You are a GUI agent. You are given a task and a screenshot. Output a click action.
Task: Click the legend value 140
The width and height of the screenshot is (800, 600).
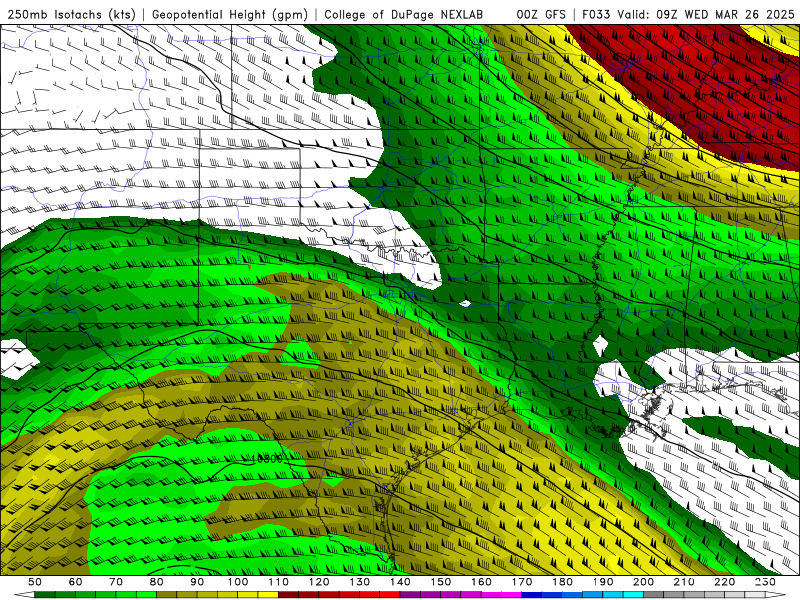coord(400,582)
